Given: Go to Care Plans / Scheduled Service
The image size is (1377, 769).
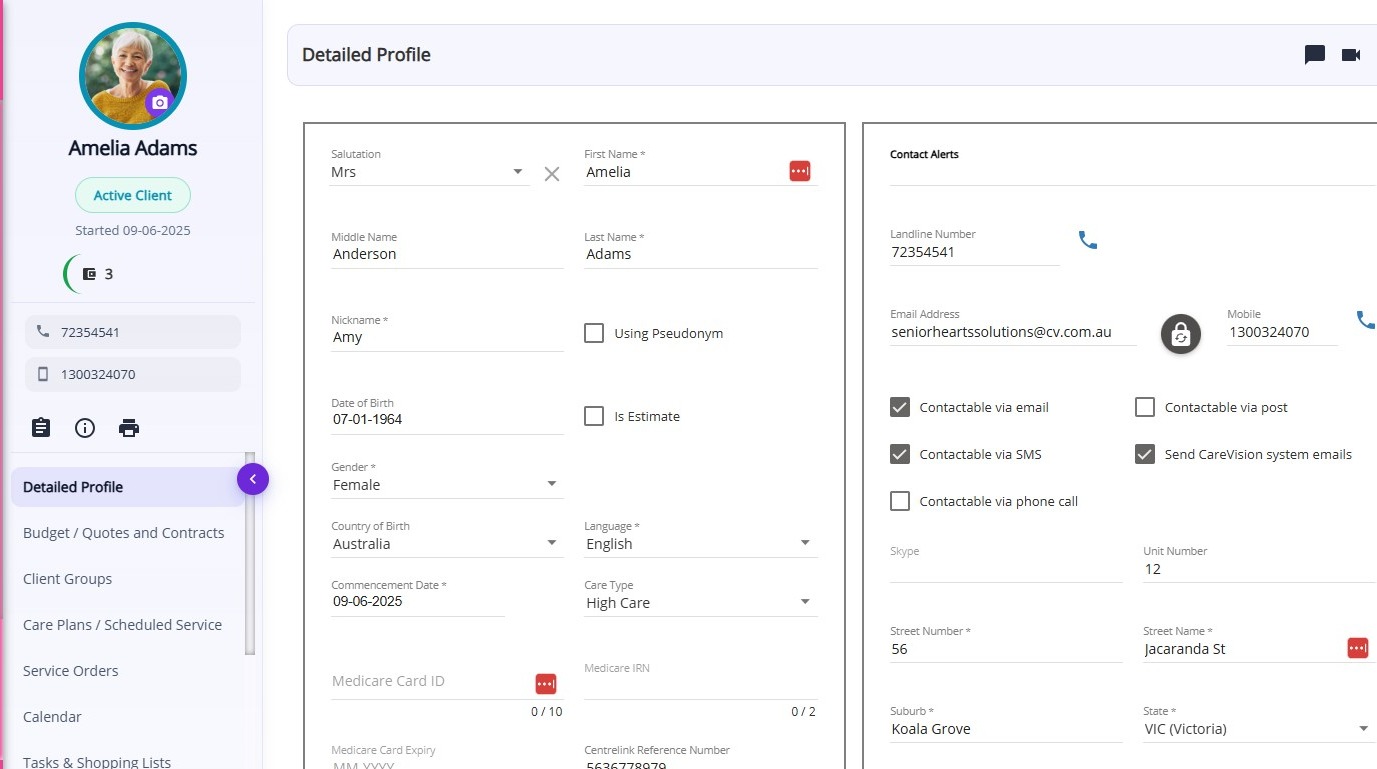Looking at the screenshot, I should pos(122,625).
